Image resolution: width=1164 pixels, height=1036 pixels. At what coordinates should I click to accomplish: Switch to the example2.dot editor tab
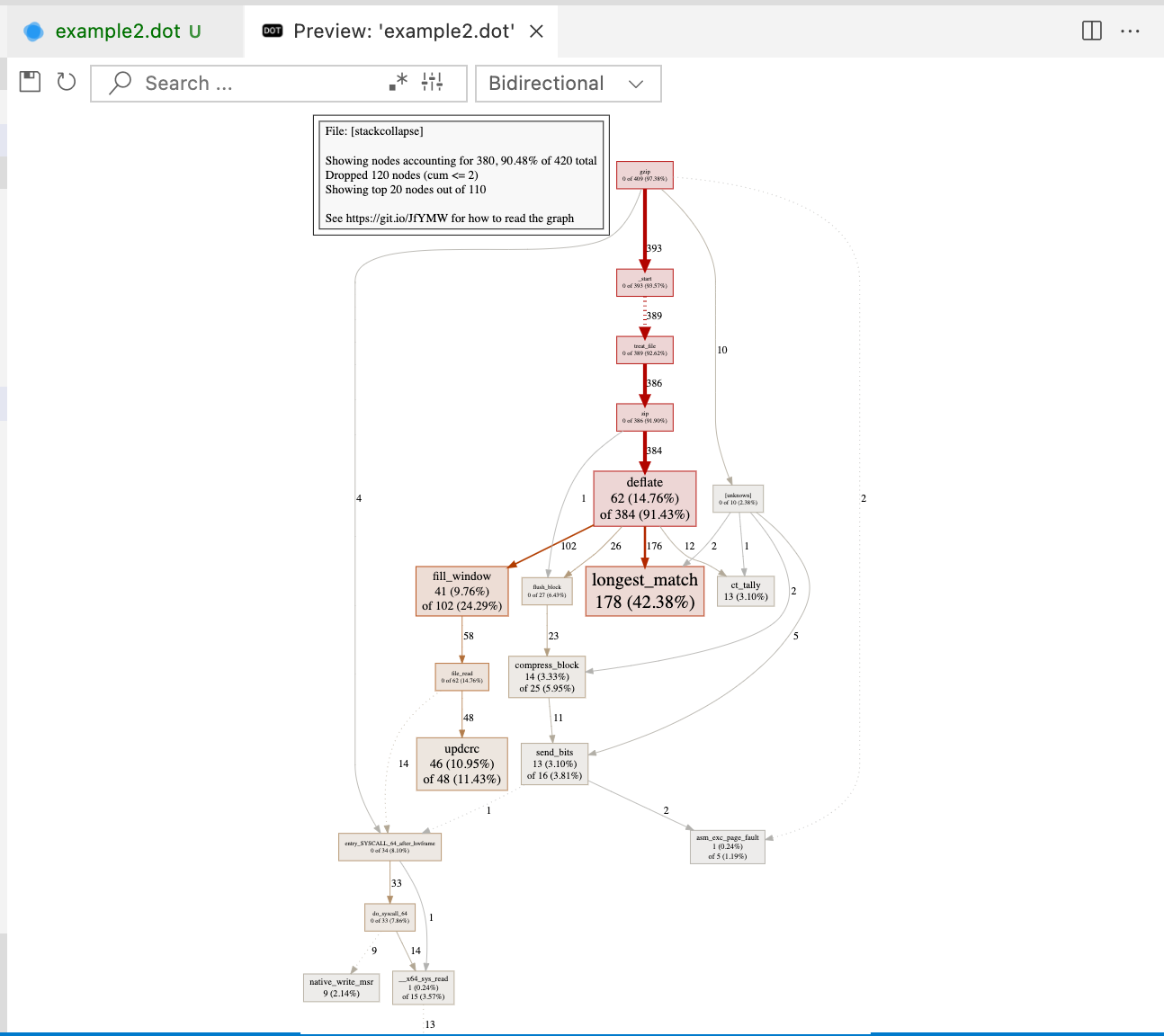(126, 31)
